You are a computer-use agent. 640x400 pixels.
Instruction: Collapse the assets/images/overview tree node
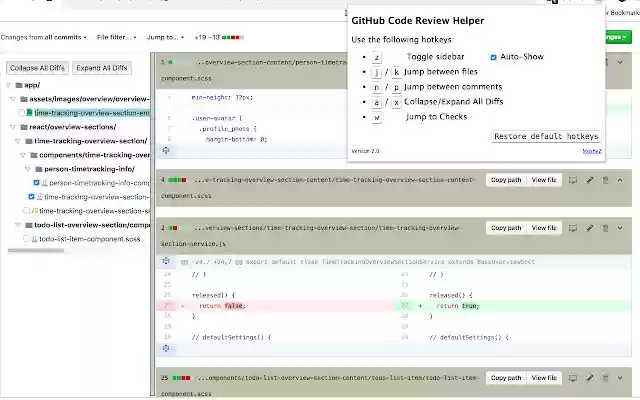tap(13, 99)
